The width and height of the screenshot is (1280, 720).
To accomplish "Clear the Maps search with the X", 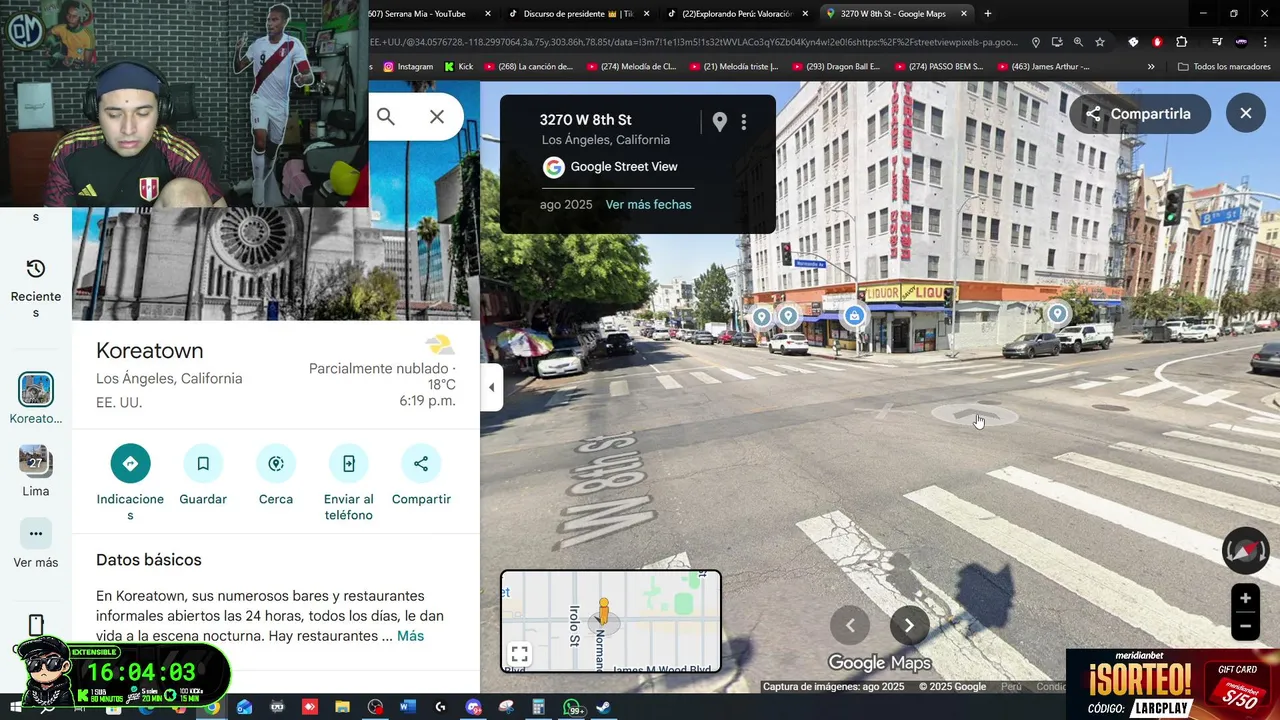I will [x=437, y=117].
